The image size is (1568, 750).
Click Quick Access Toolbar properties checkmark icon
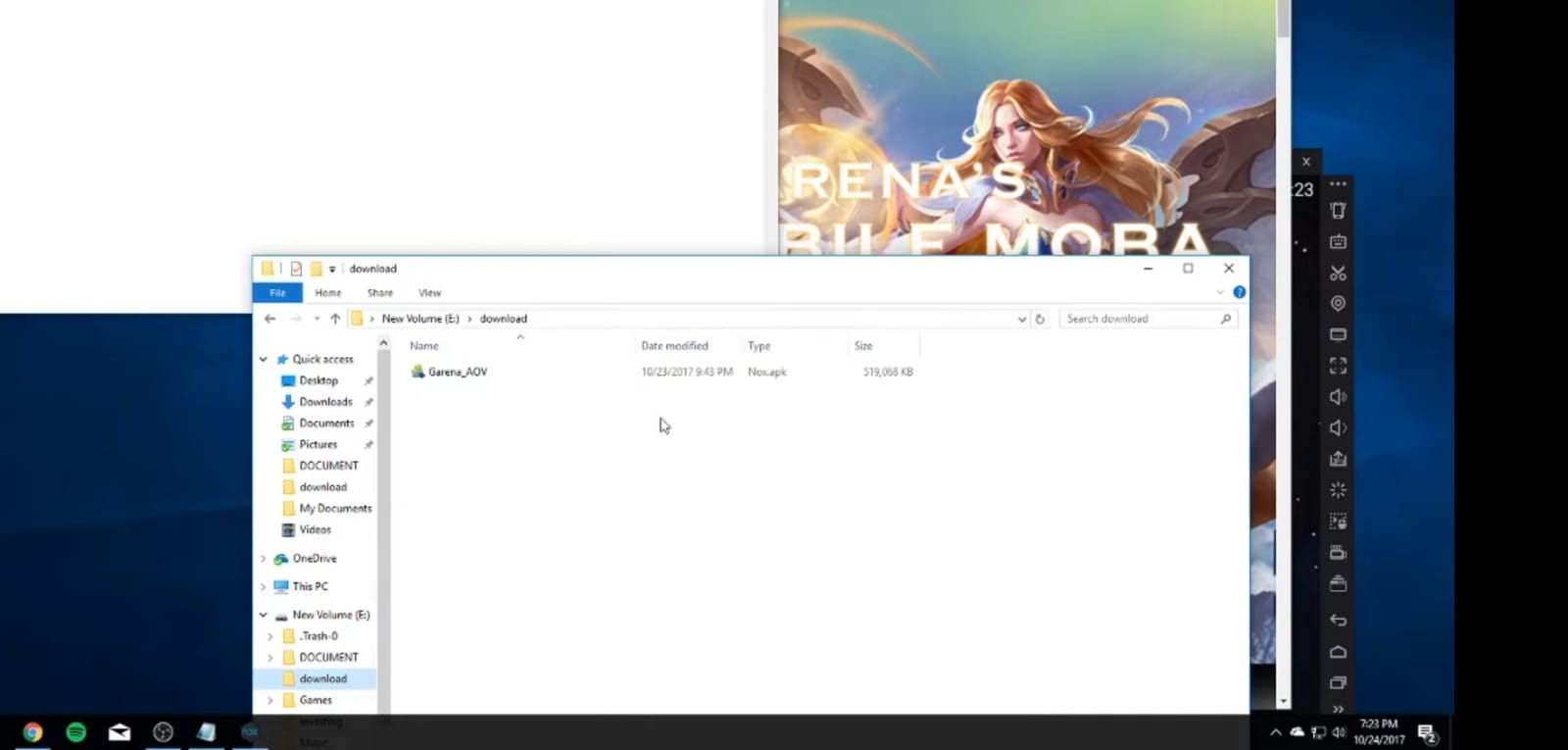(x=296, y=269)
